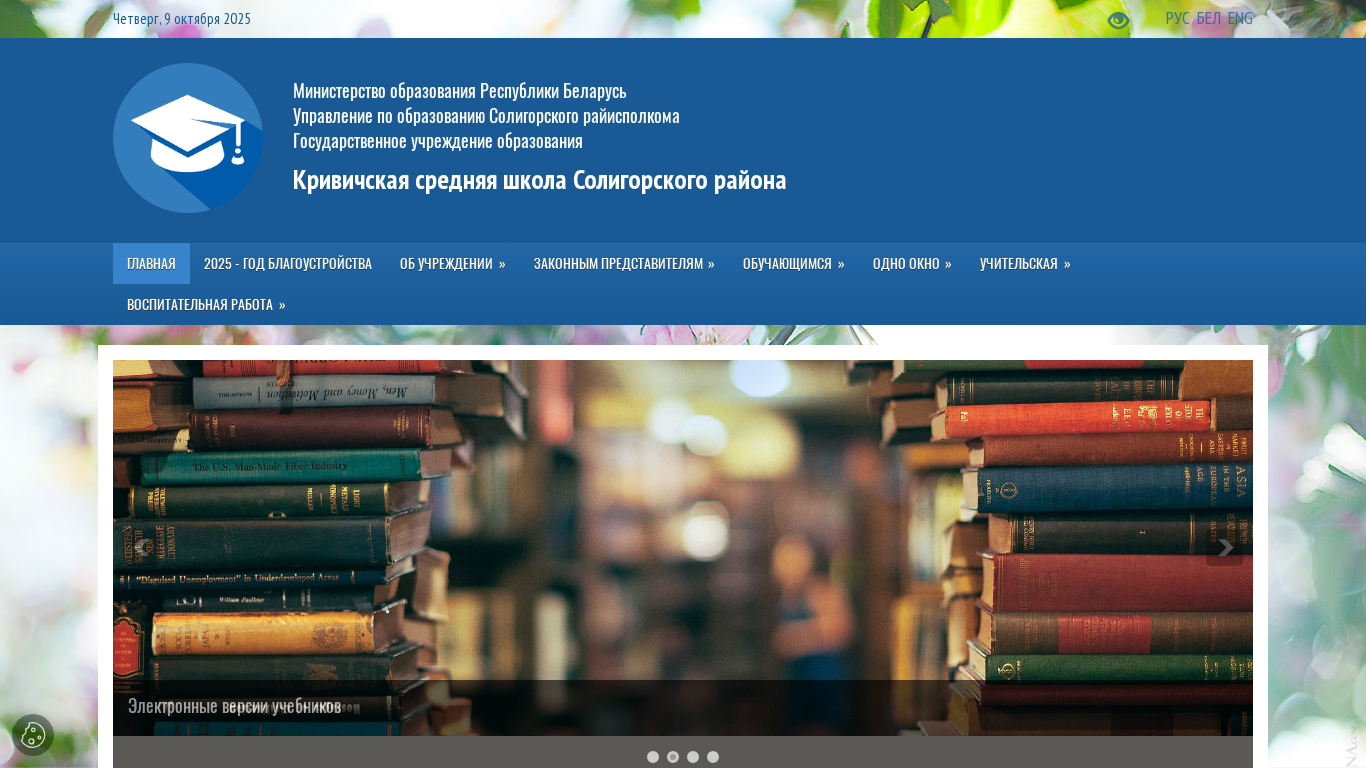This screenshot has width=1366, height=768.
Task: Expand the ОДНО ОКНО menu
Action: click(x=912, y=264)
